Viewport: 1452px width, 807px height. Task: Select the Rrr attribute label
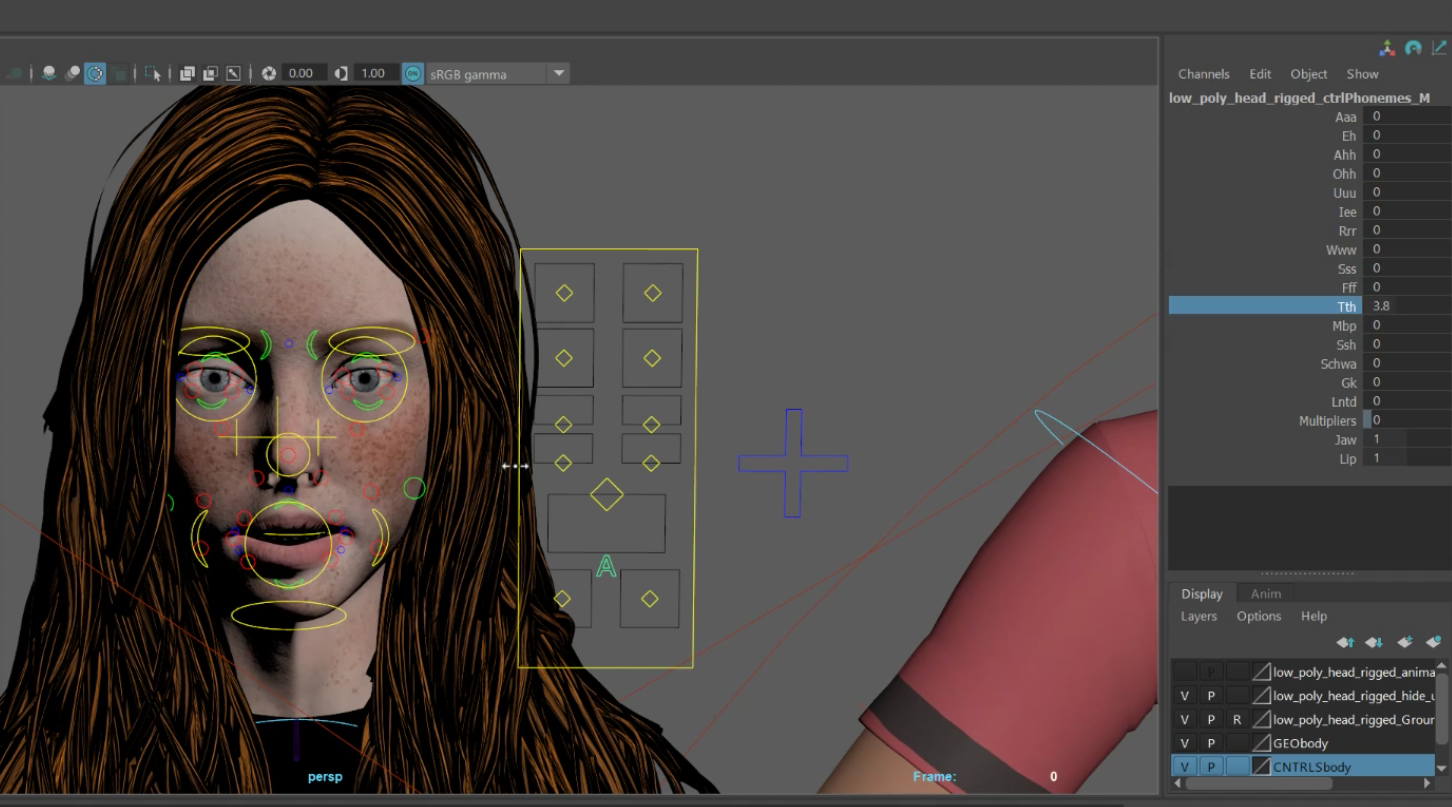[x=1347, y=230]
